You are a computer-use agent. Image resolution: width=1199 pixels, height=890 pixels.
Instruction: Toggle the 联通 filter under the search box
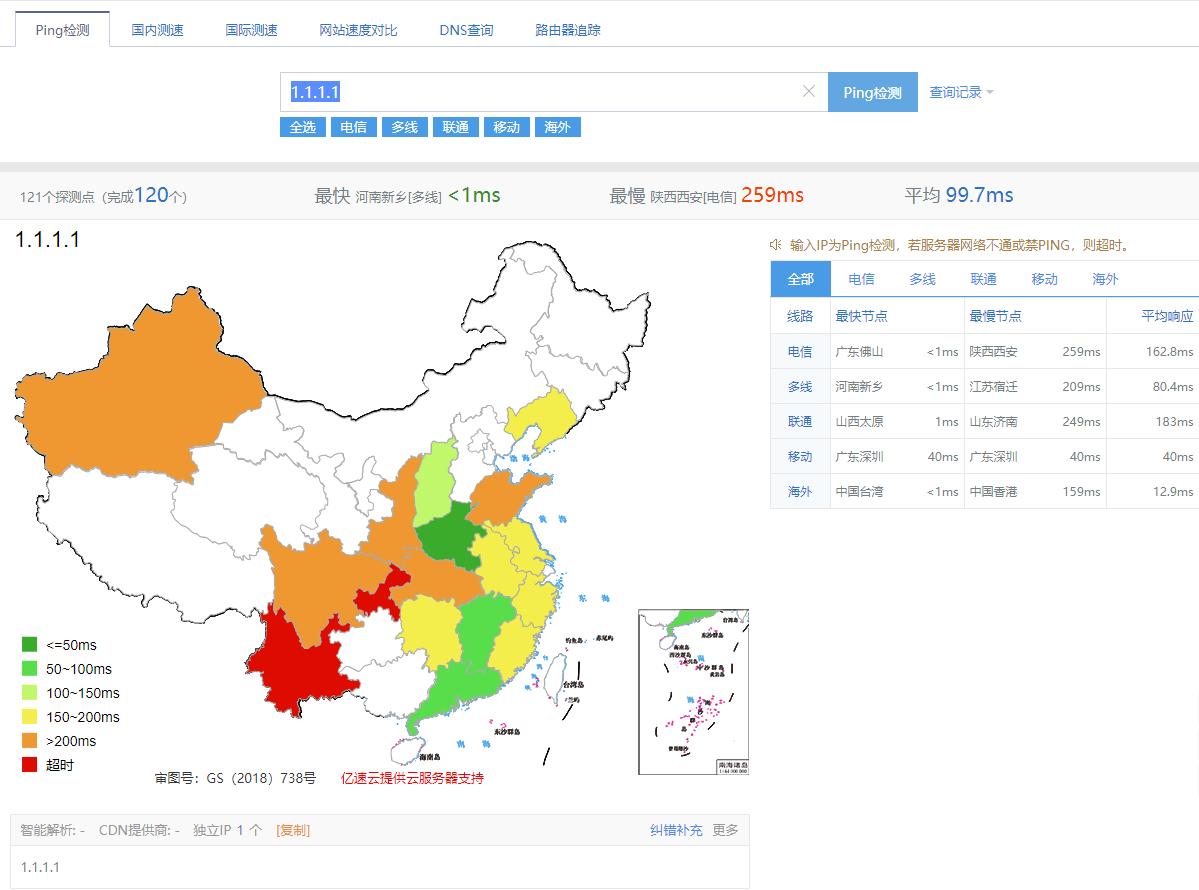(x=455, y=127)
